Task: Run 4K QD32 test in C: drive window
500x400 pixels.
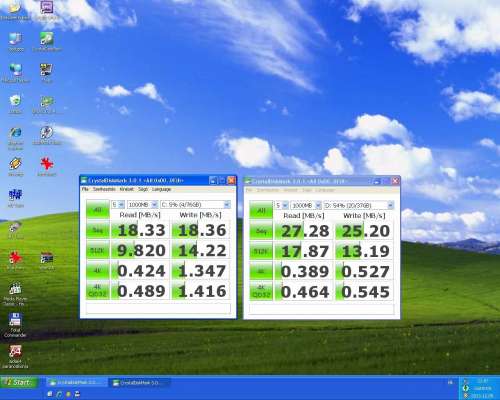Action: point(98,291)
